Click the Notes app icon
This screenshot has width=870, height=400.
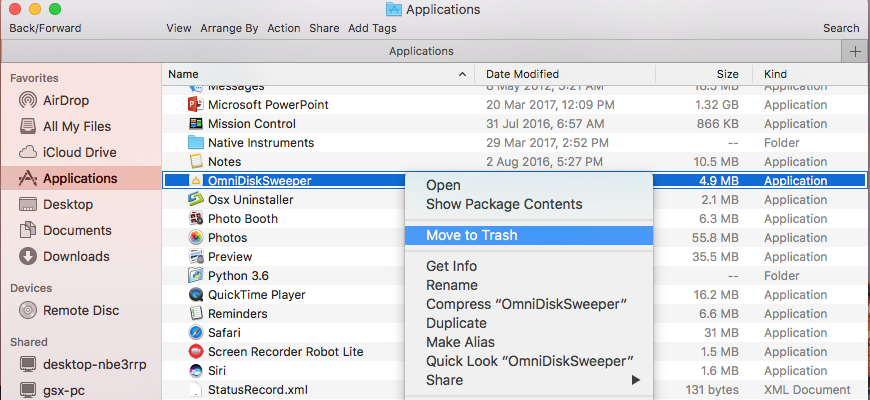coord(196,162)
